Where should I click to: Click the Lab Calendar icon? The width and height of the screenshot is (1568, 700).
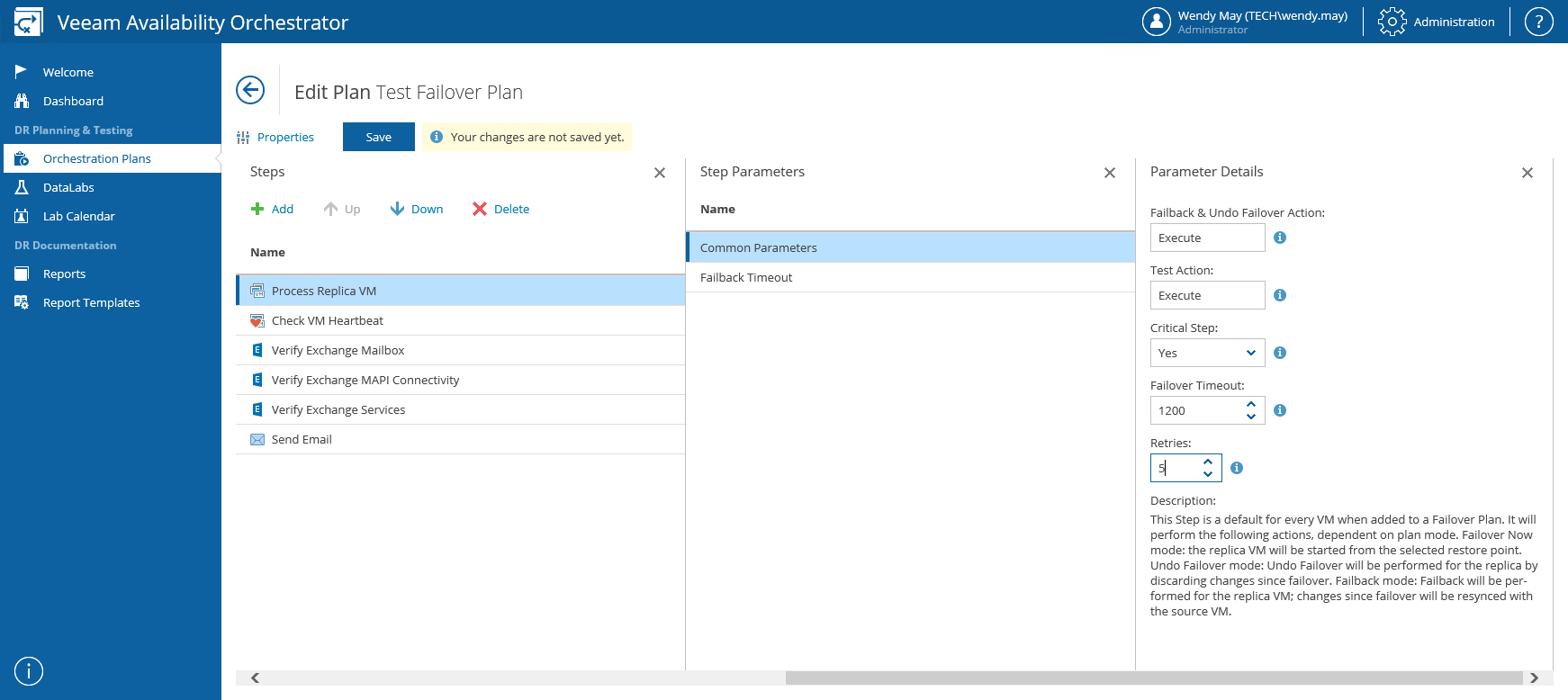[x=22, y=216]
